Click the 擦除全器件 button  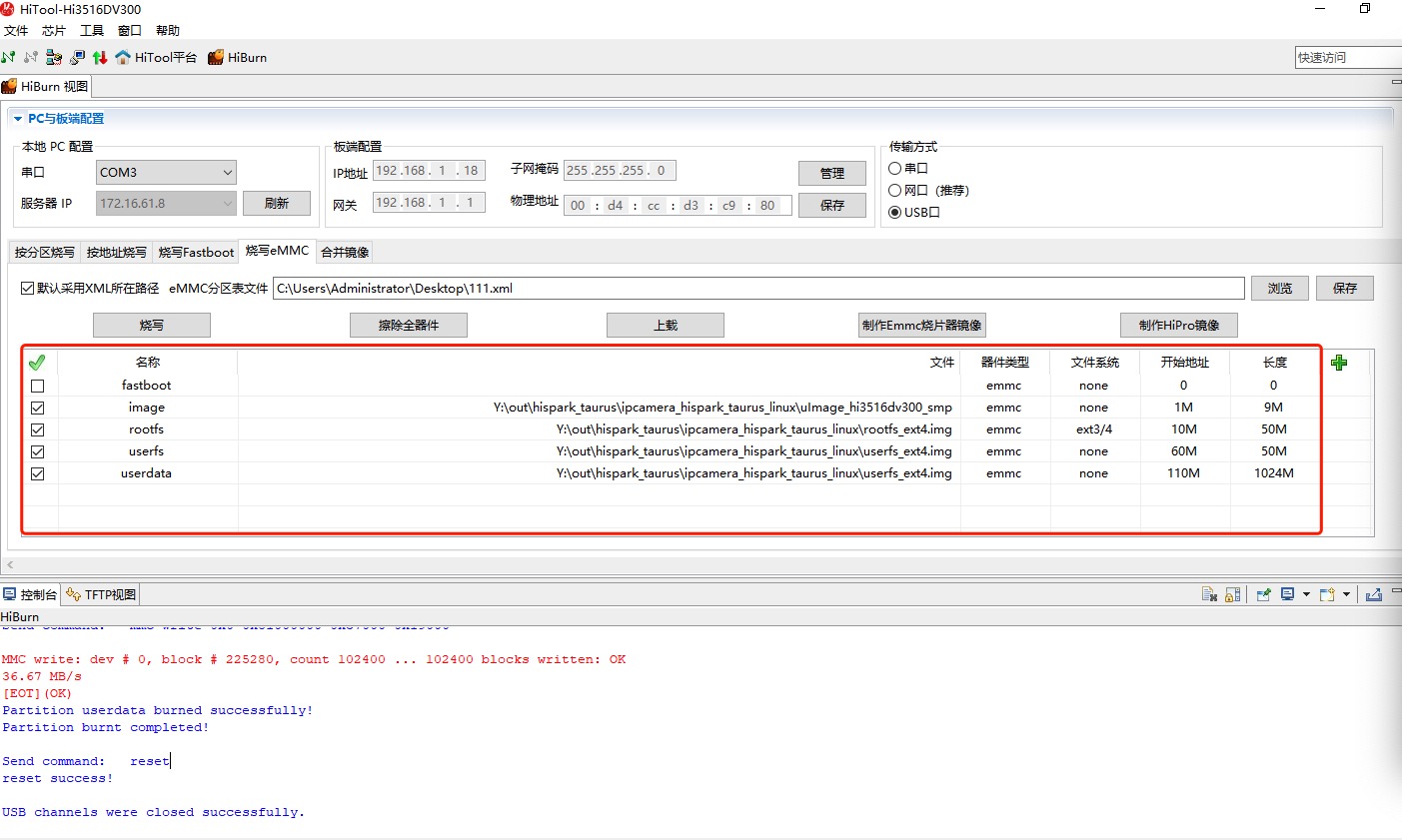[409, 325]
